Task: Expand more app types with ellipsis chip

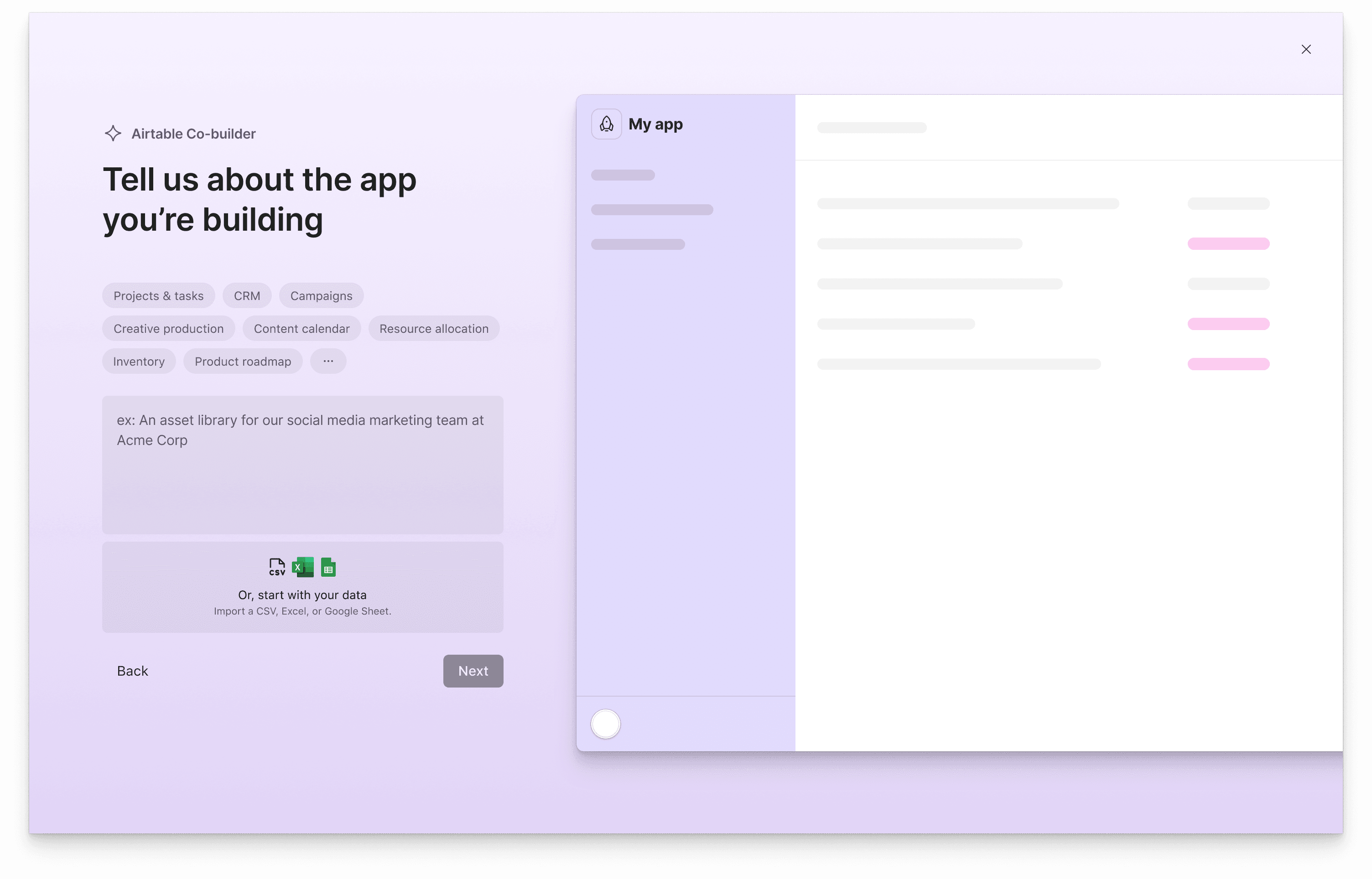Action: pyautogui.click(x=328, y=361)
